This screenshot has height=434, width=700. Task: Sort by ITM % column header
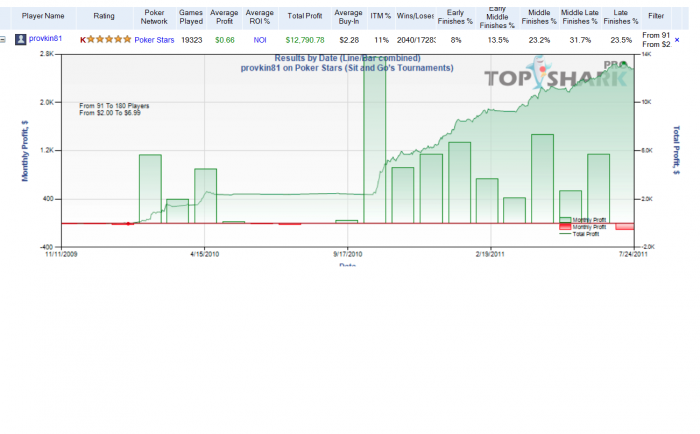[380, 16]
